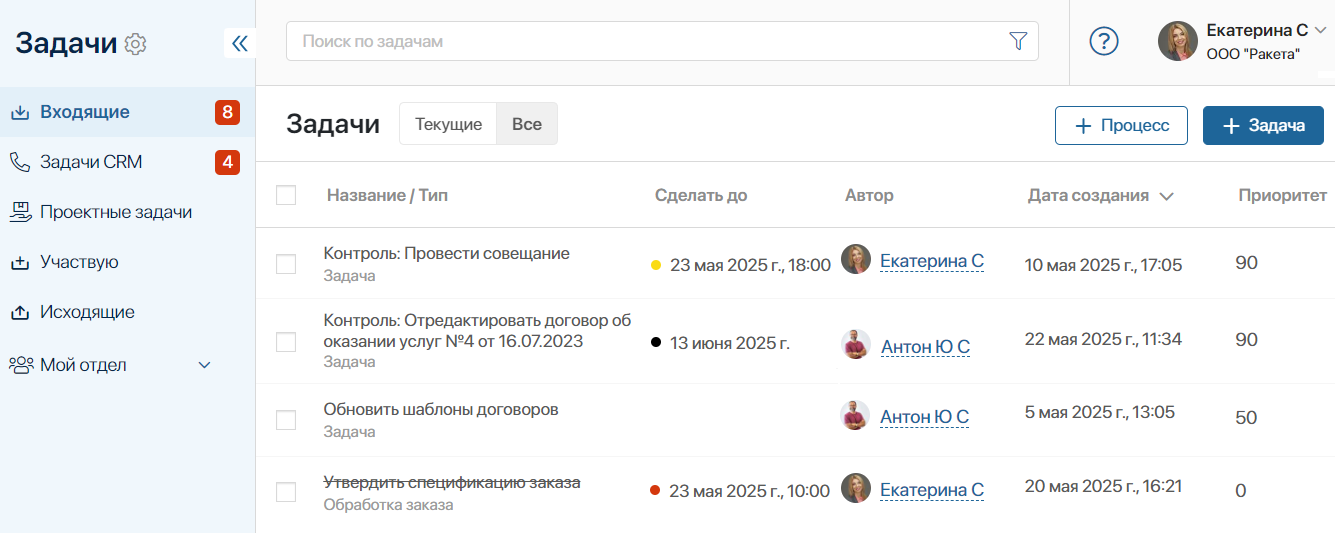Click the + Процесс button
1335x533 pixels.
[x=1121, y=125]
